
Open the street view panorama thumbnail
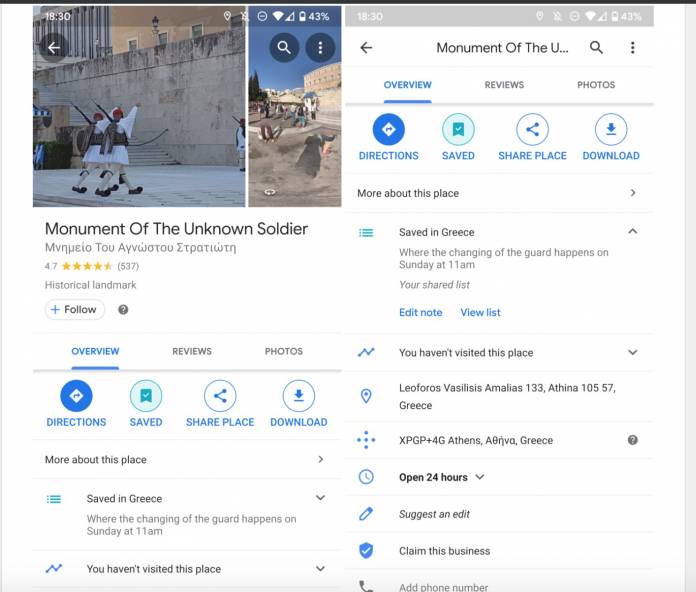[x=295, y=107]
